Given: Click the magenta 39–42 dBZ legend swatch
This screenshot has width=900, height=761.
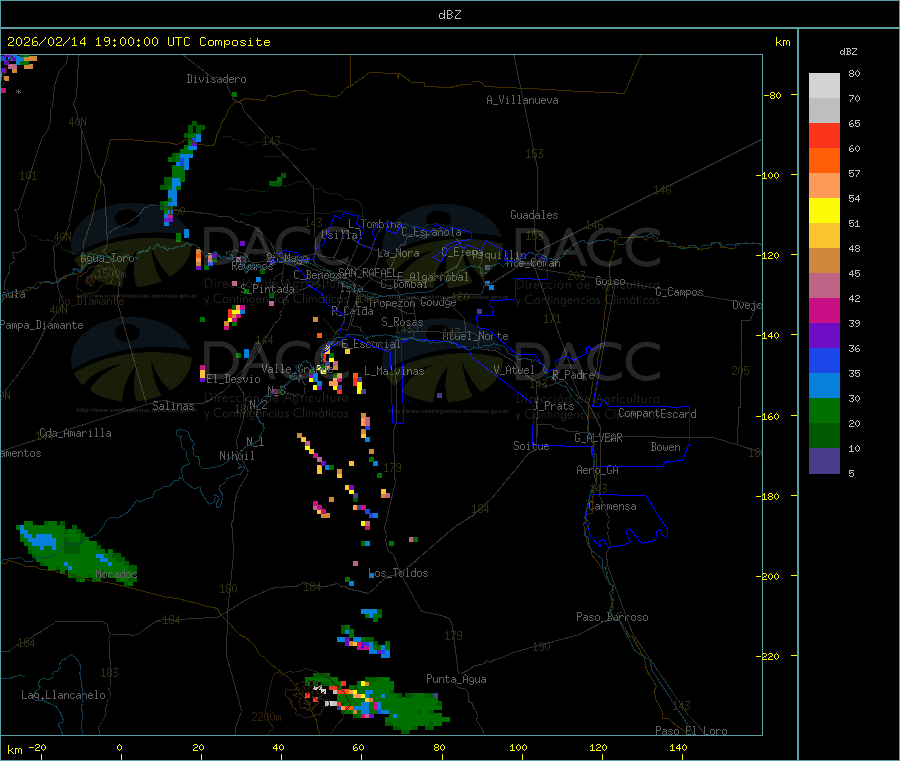Looking at the screenshot, I should point(824,310).
